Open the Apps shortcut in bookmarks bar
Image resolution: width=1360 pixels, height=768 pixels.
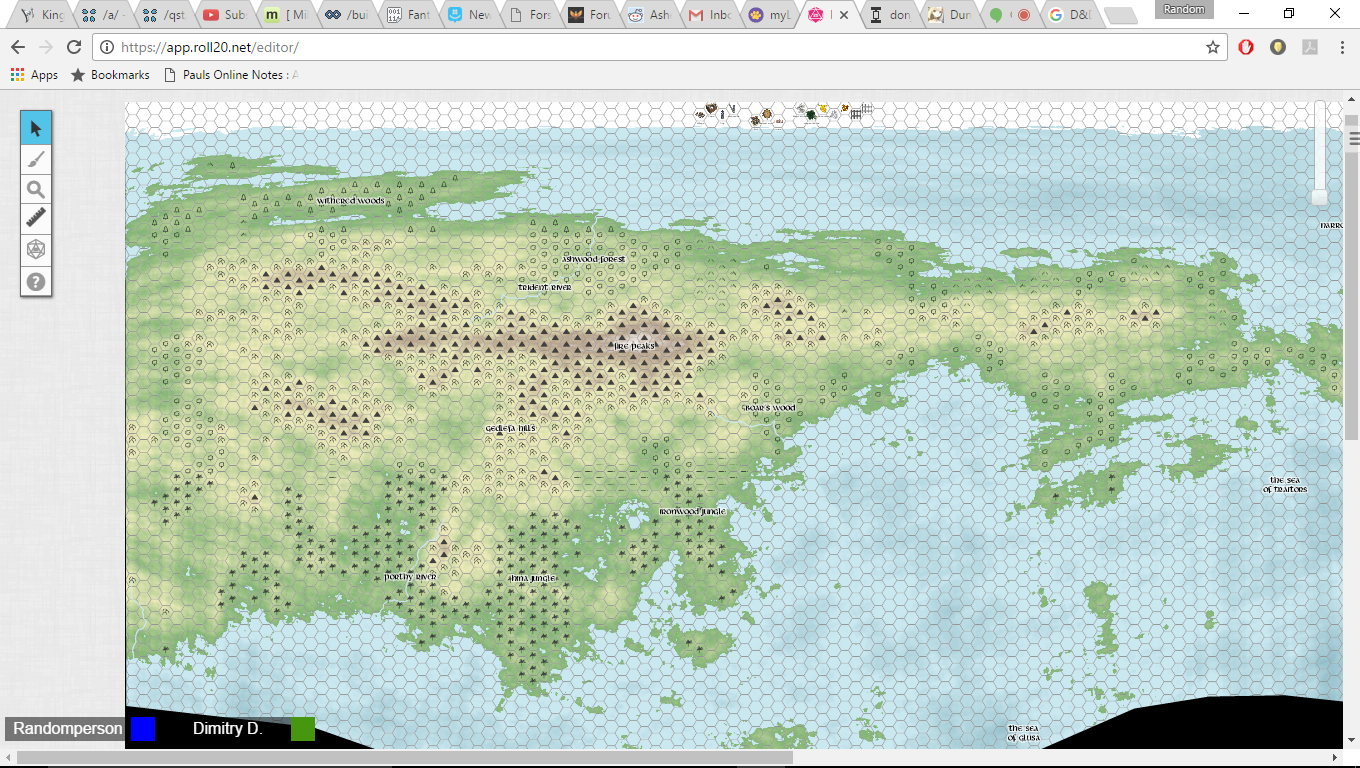point(34,75)
